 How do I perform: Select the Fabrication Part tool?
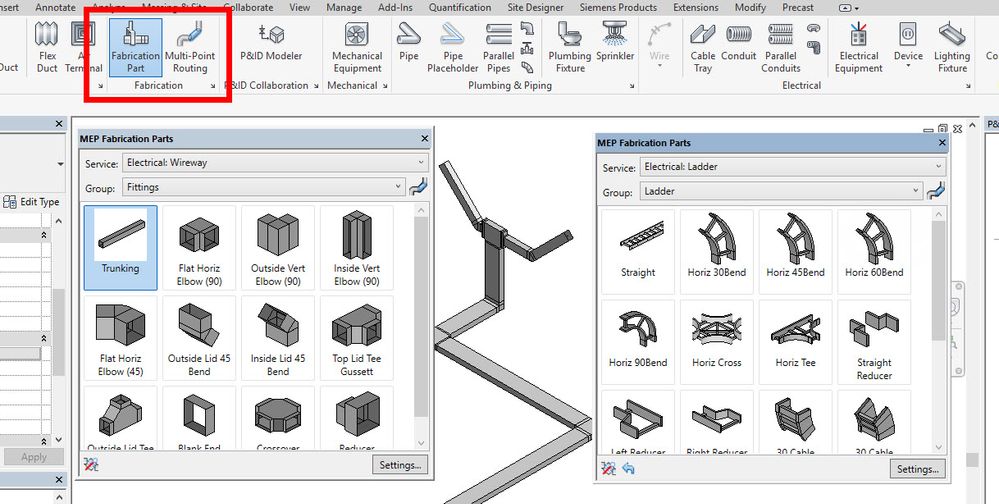click(135, 48)
